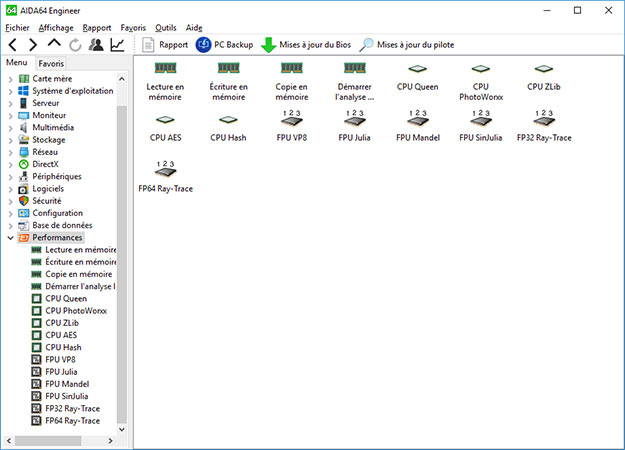Go up one level with up arrow
Viewport: 625px width, 450px height.
(x=54, y=43)
